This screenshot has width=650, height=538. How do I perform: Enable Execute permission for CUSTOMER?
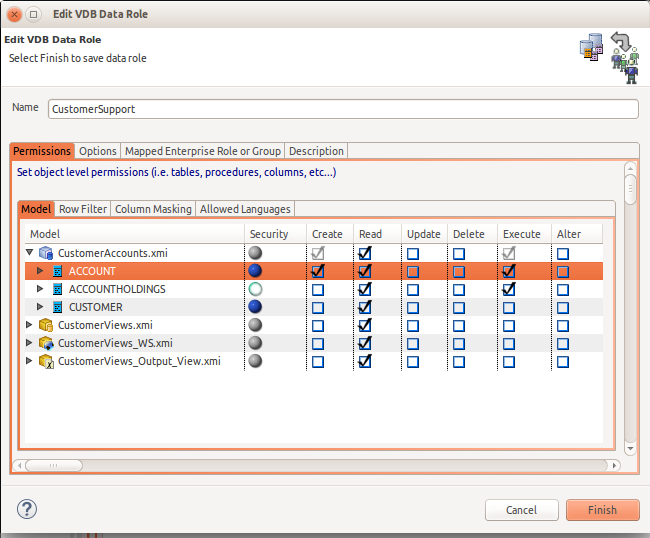[x=509, y=308]
